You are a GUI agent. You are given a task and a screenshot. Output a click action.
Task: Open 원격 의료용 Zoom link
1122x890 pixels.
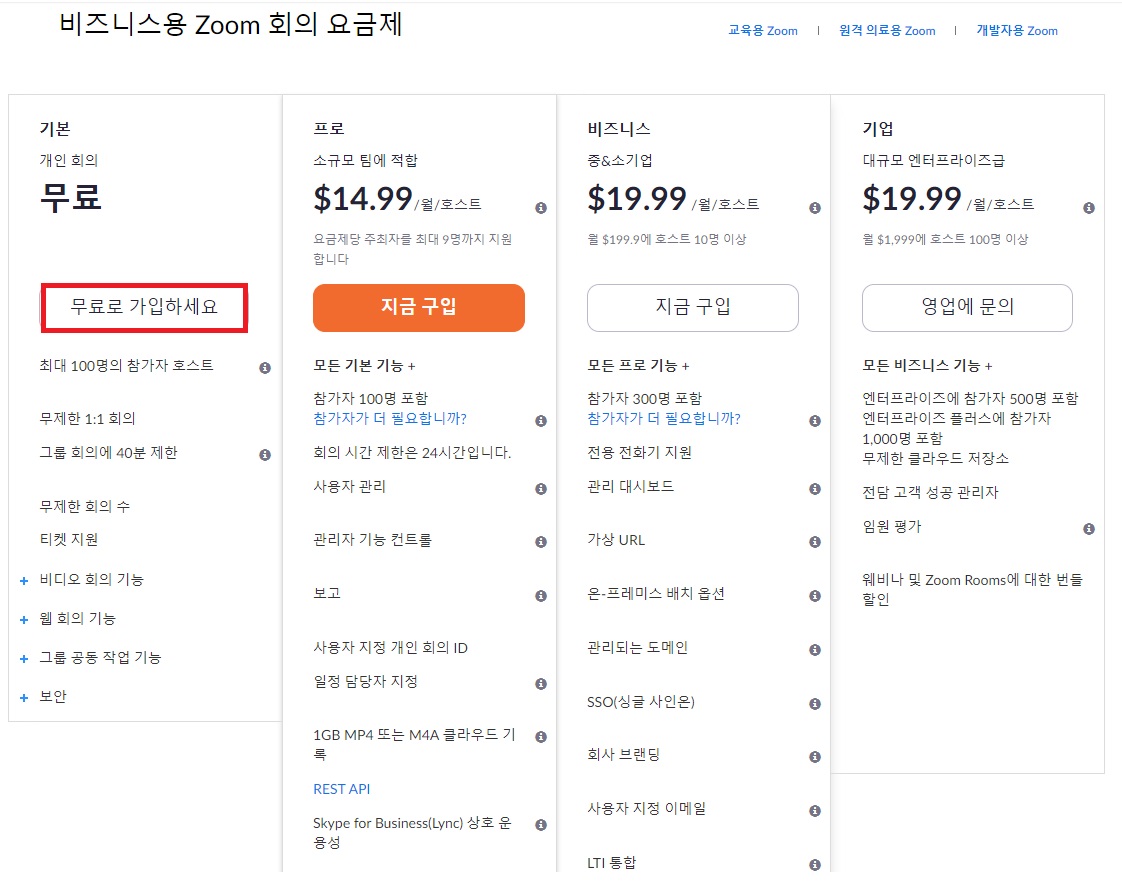coord(887,31)
